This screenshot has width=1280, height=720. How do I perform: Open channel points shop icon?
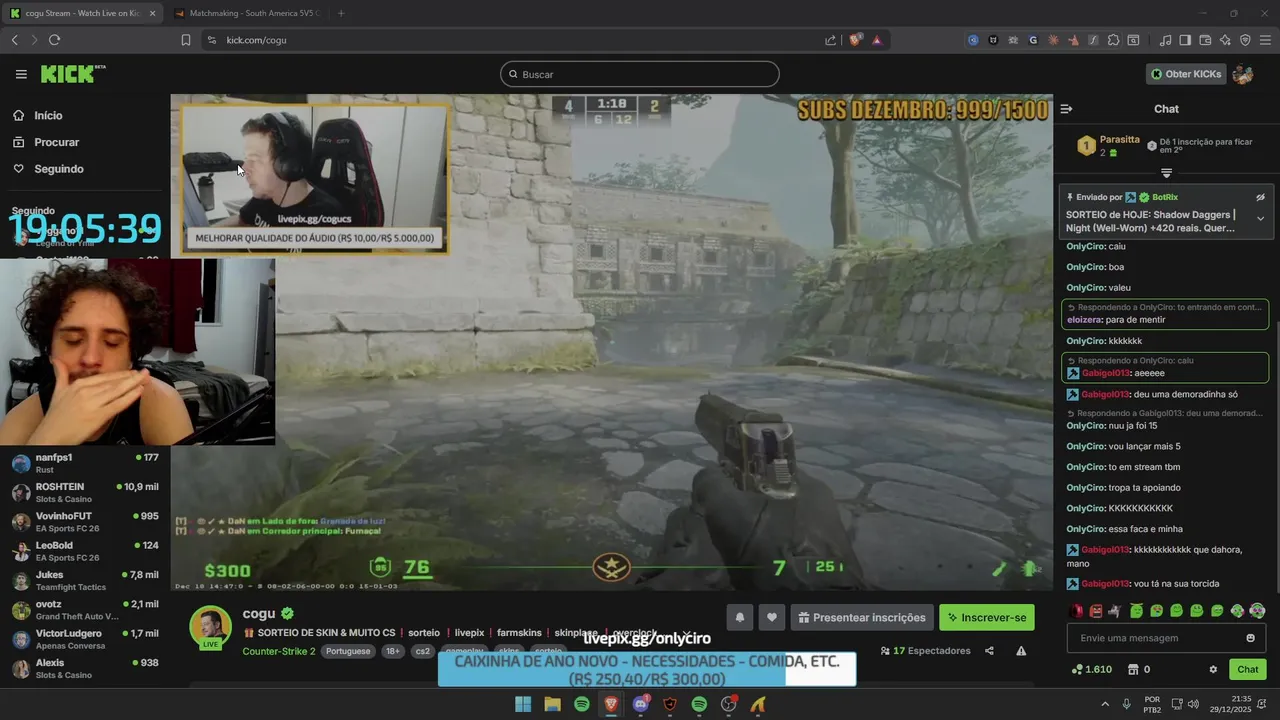(x=1133, y=670)
